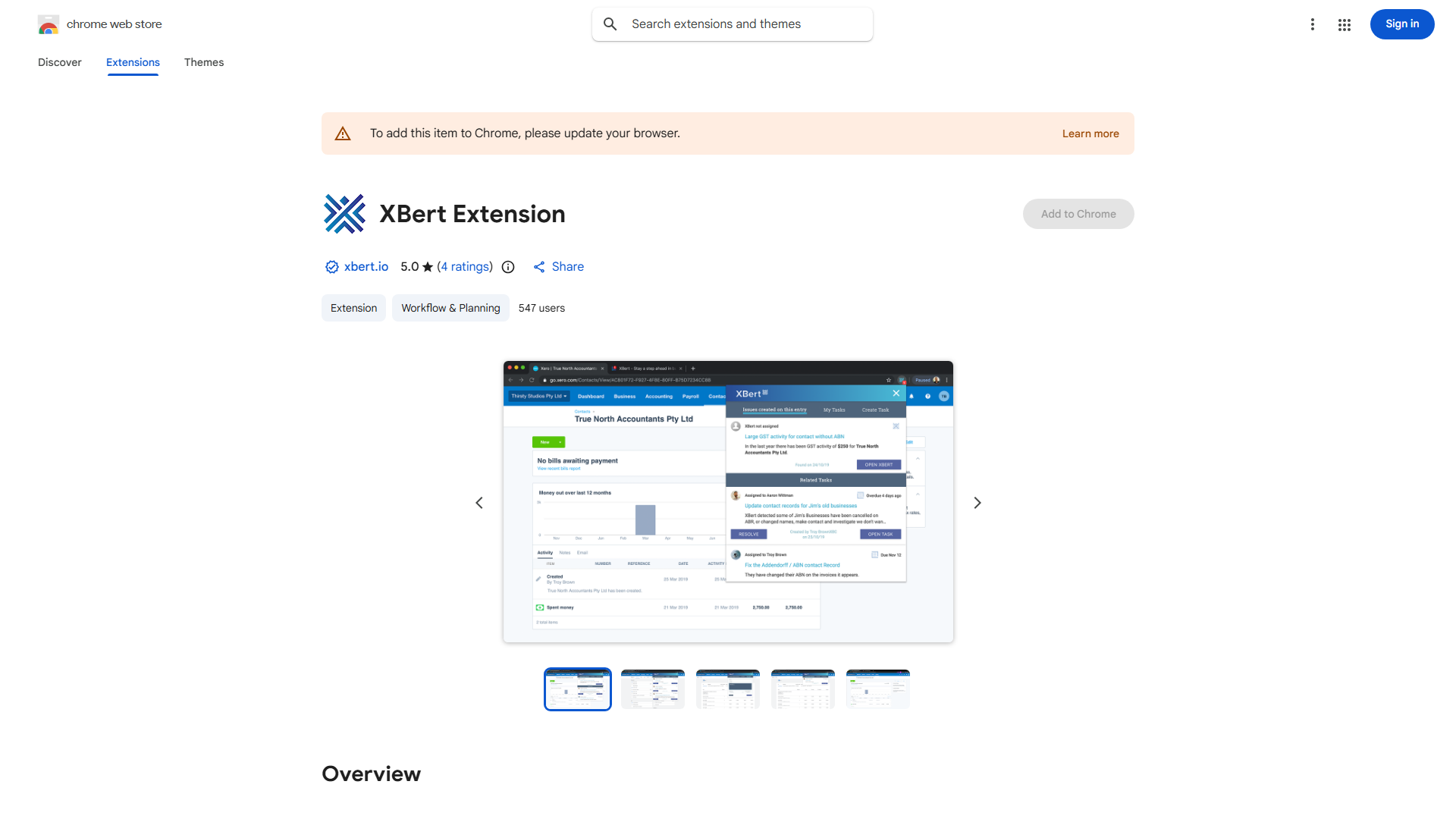
Task: Show the previous screenshot with left arrow
Action: pyautogui.click(x=479, y=503)
